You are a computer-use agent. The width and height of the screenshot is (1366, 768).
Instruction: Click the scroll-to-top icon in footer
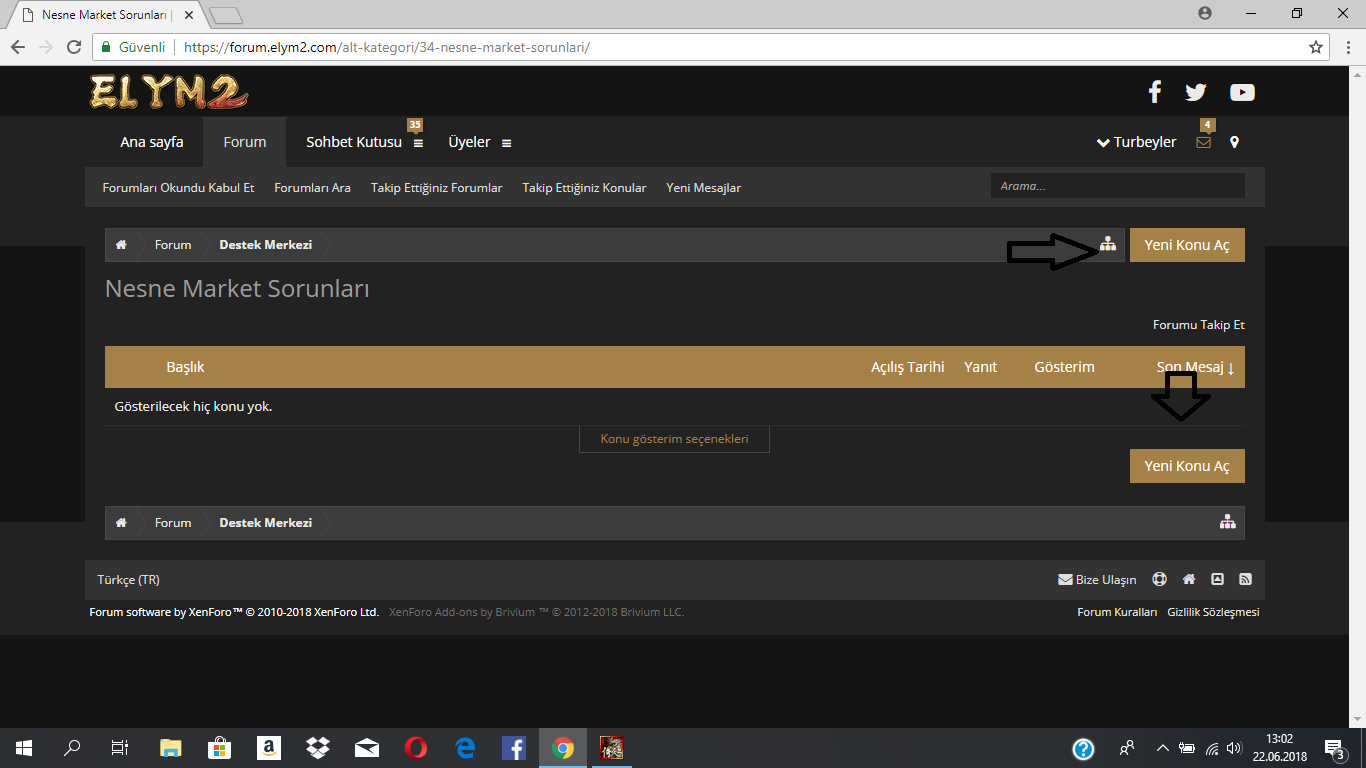(1217, 579)
